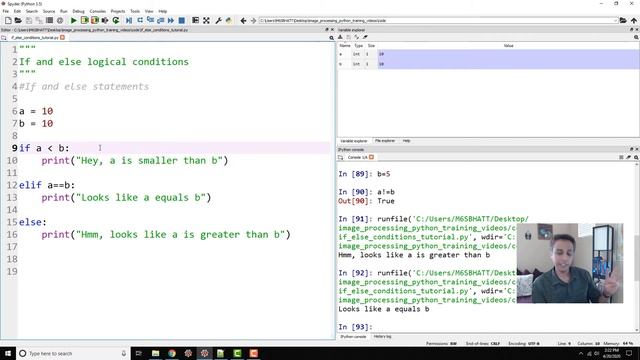Browse for a working directory folder icon

623,20
